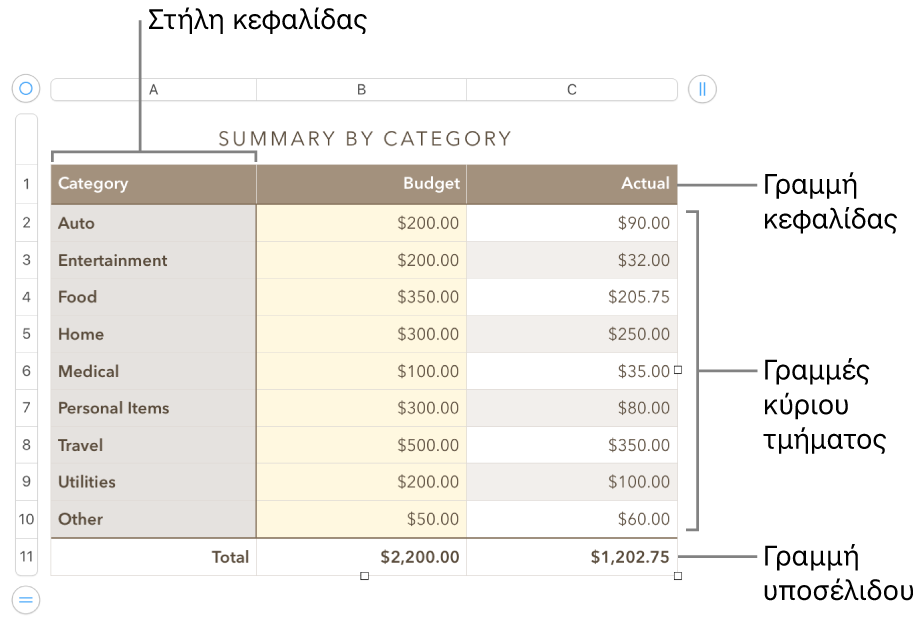Click the Summary by Category table title
The height and width of the screenshot is (620, 923).
pyautogui.click(x=365, y=139)
